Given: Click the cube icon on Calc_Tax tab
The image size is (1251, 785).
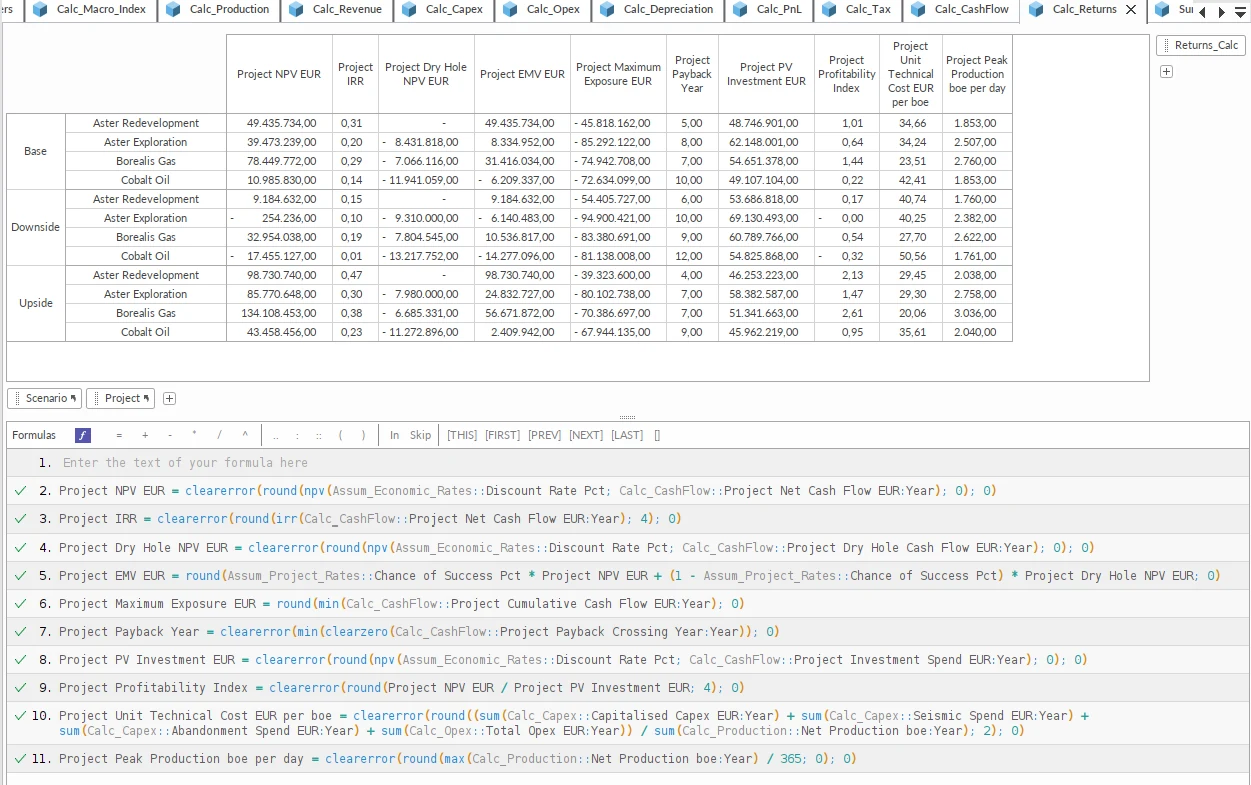Looking at the screenshot, I should (828, 10).
